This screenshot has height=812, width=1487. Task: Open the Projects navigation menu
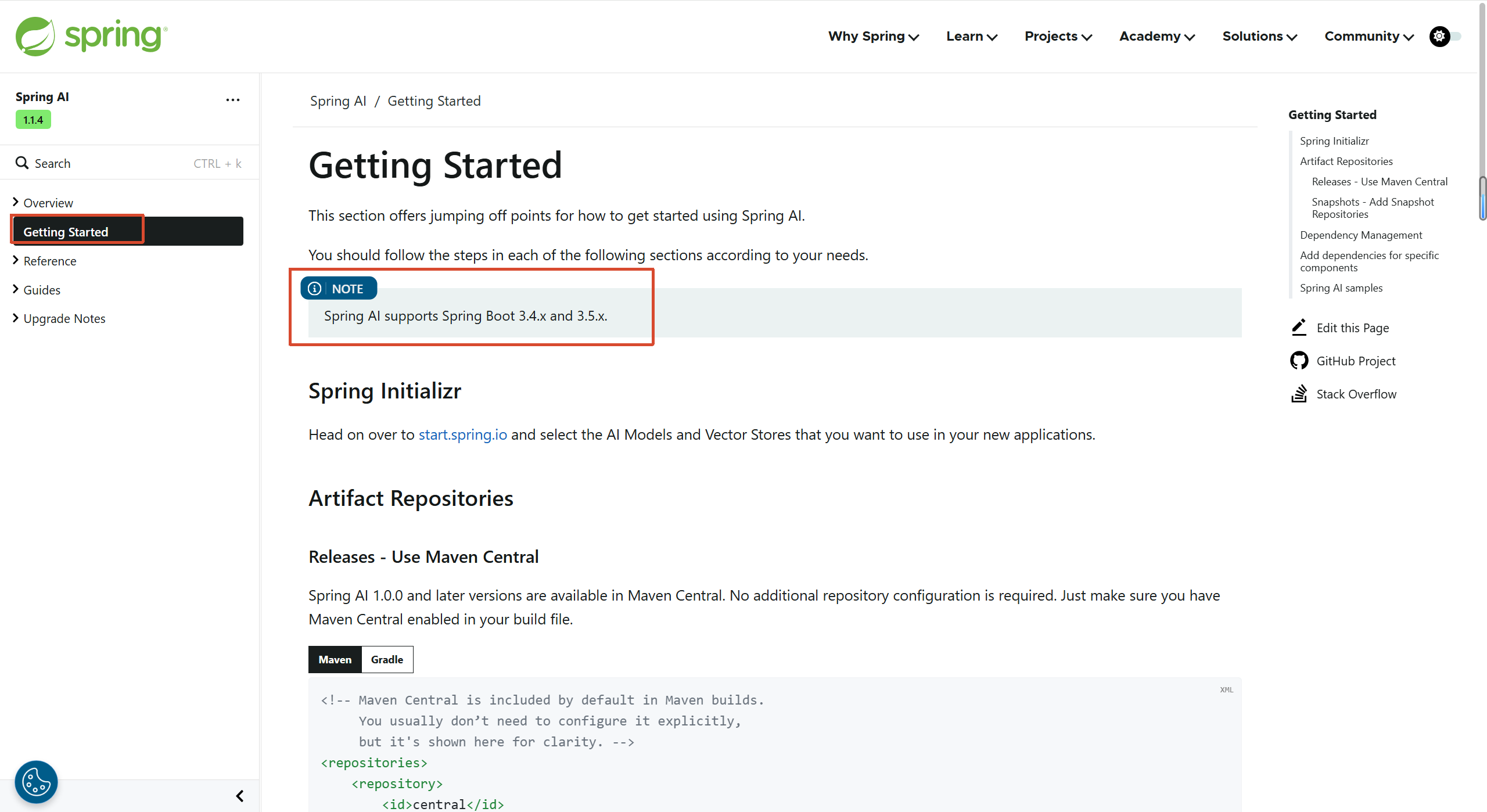tap(1058, 37)
